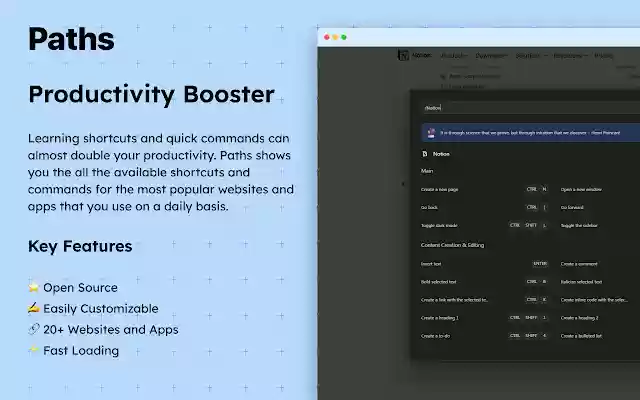640x400 pixels.
Task: Select the 'Create a comment' shortcut
Action: click(579, 264)
